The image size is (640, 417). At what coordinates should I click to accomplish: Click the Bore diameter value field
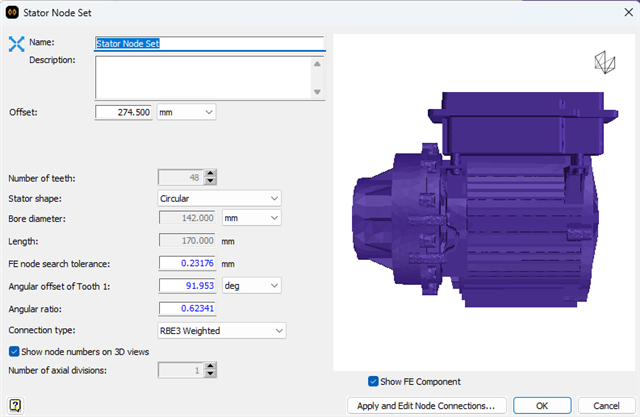(x=187, y=218)
